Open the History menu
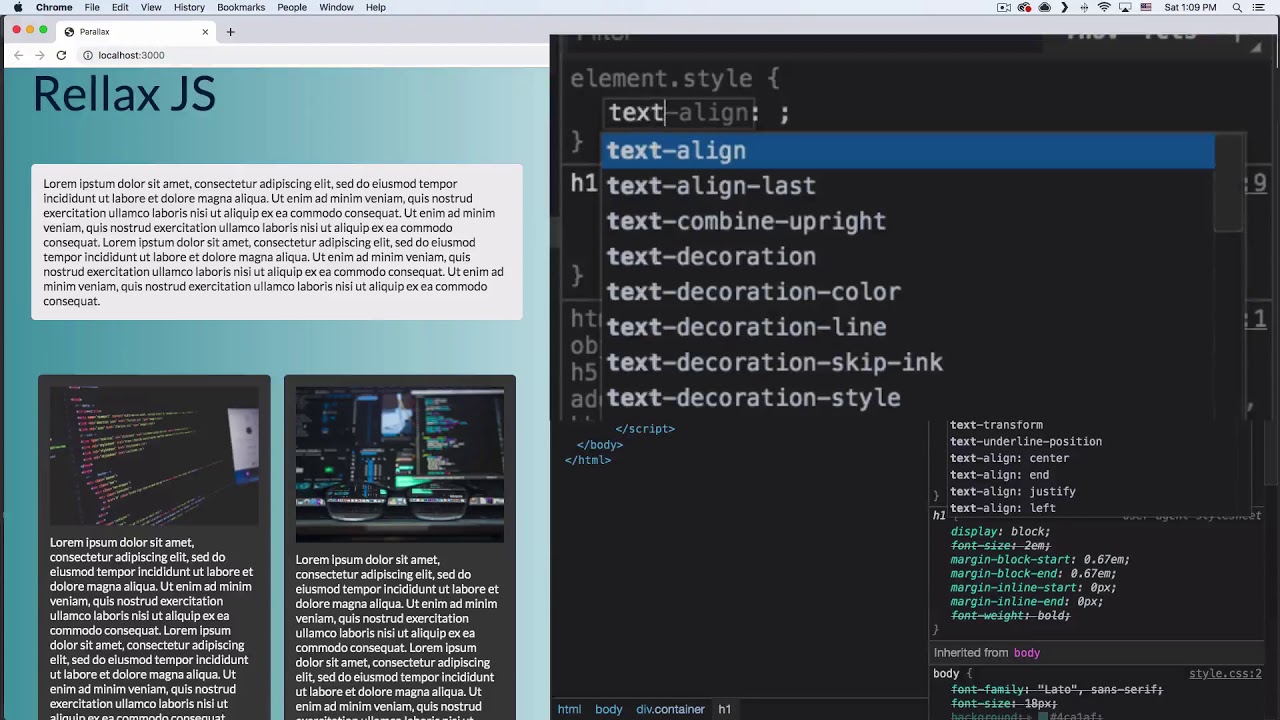 click(189, 7)
